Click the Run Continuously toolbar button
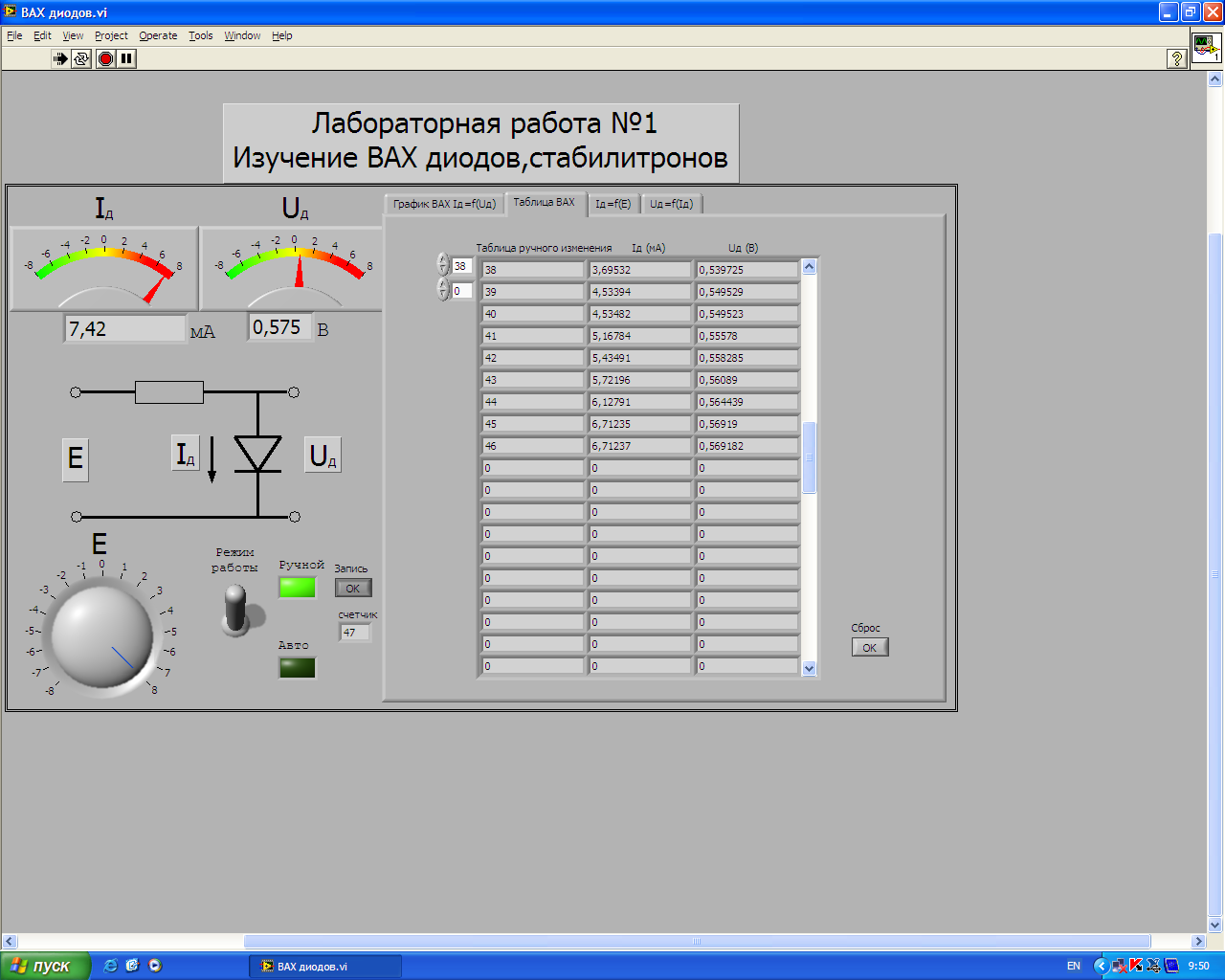The image size is (1225, 980). point(81,58)
